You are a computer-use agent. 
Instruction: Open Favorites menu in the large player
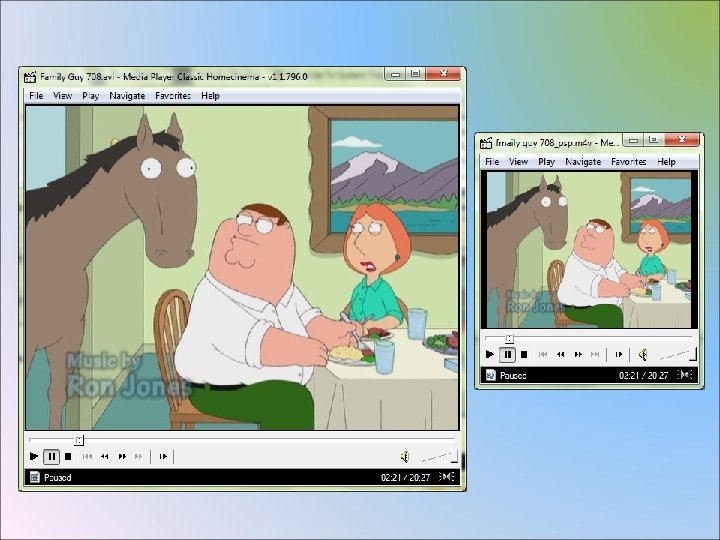[x=173, y=96]
